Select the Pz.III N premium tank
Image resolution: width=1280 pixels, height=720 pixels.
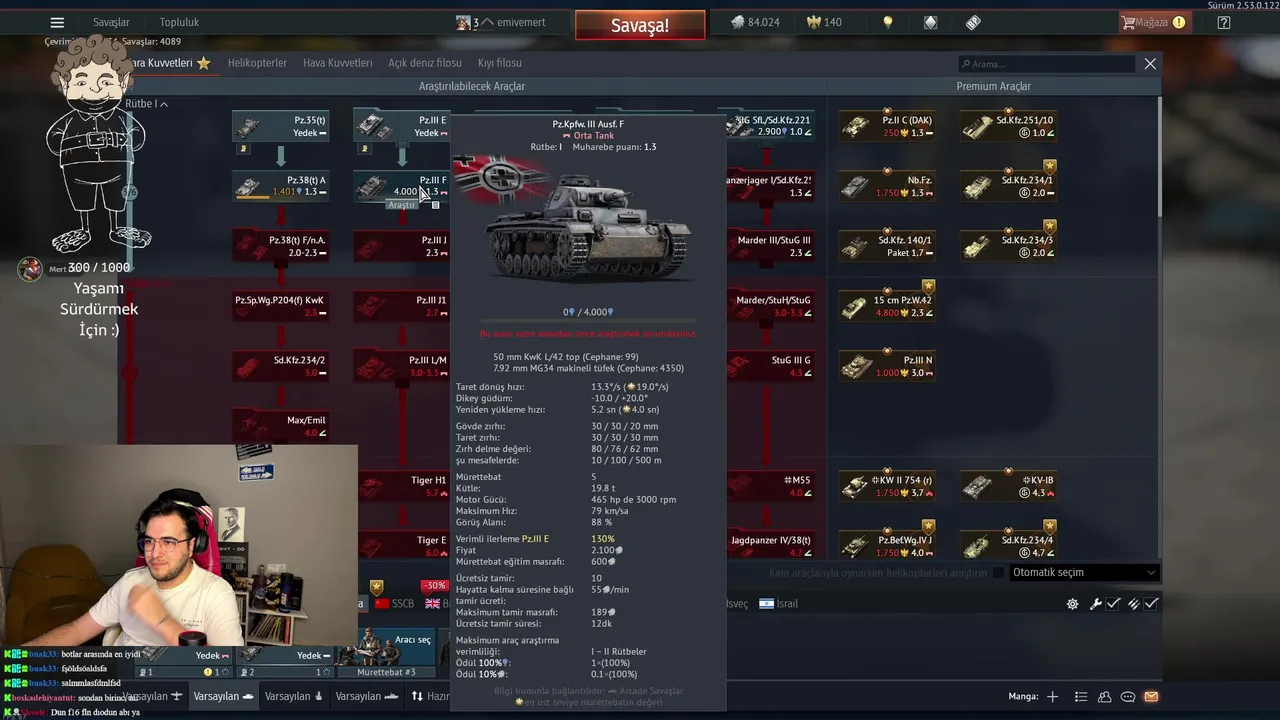point(887,366)
